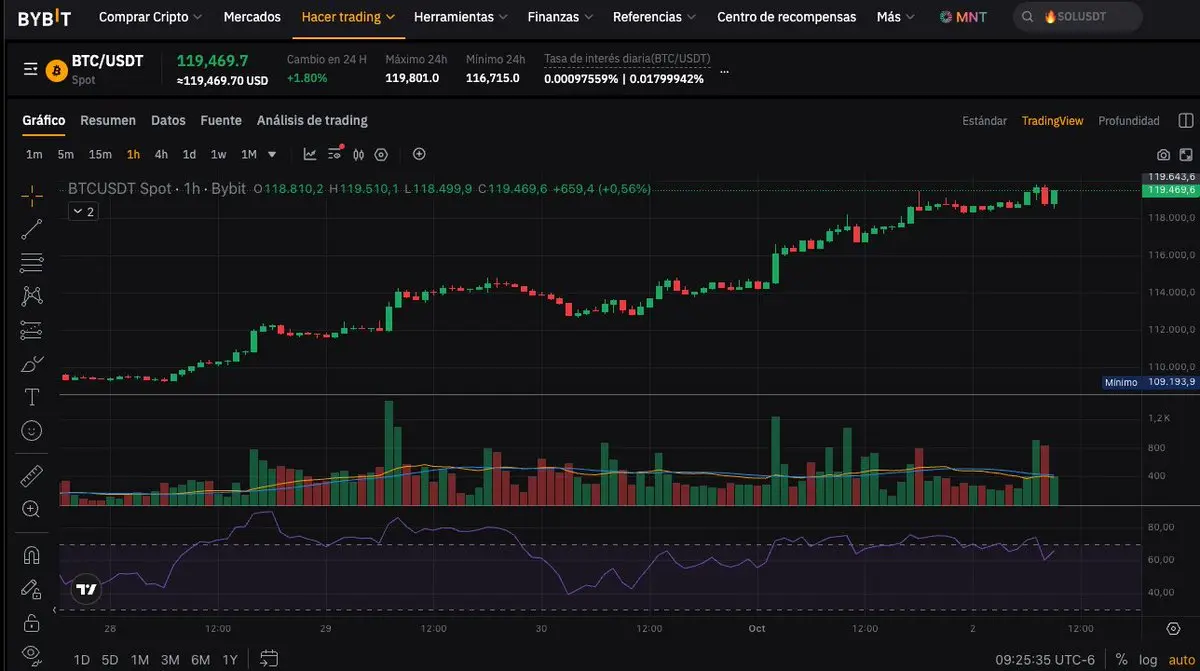Hide all drawings with eye icon
Viewport: 1200px width, 671px height.
[32, 655]
